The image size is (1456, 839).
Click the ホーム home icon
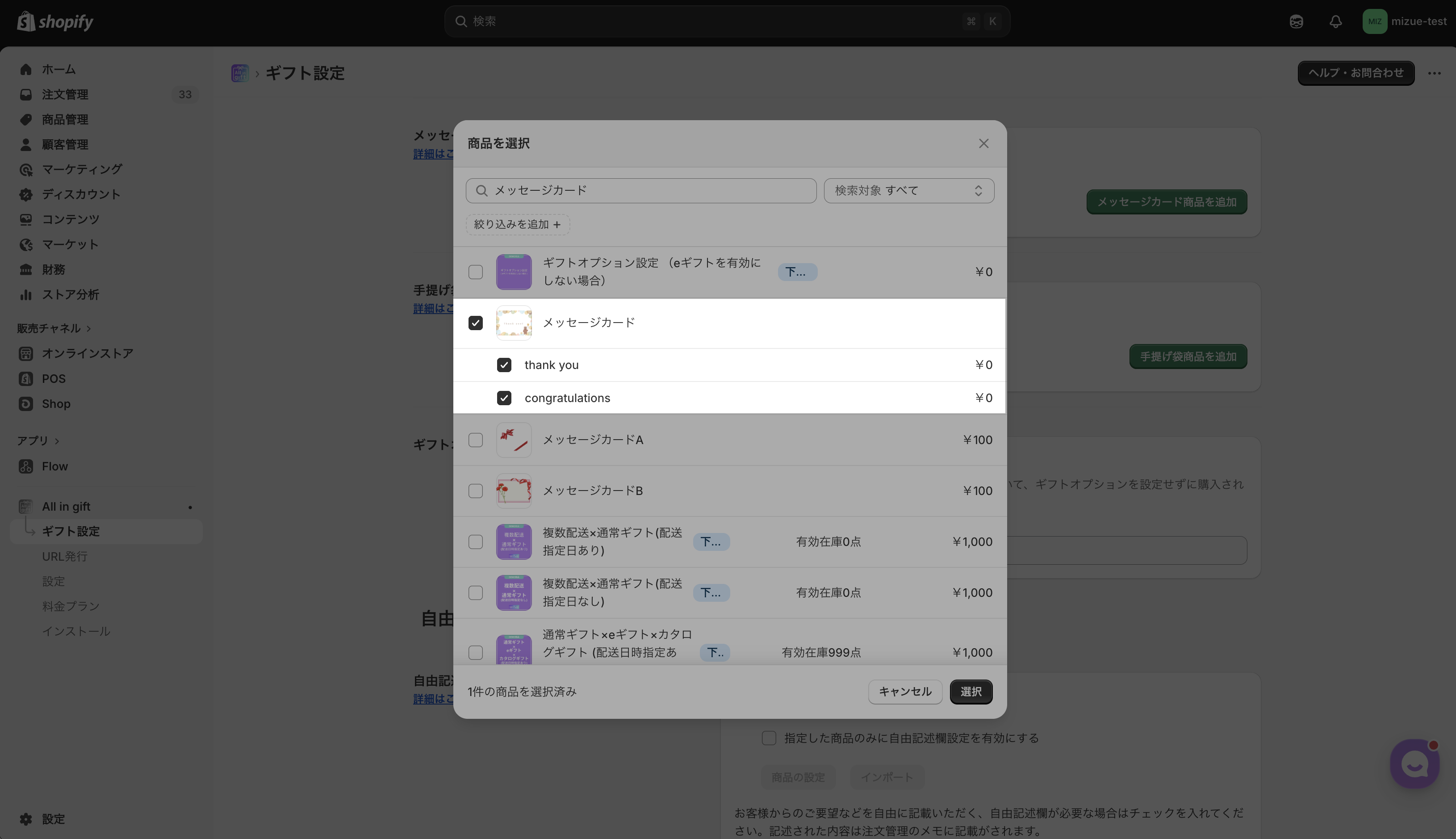[x=26, y=69]
